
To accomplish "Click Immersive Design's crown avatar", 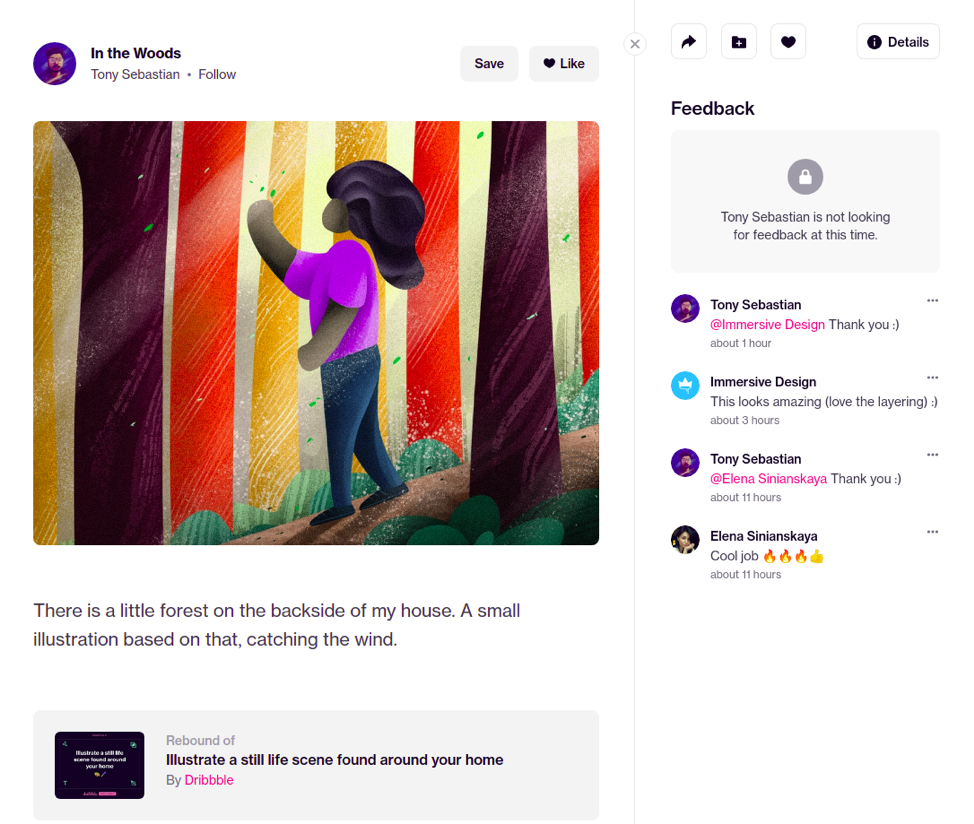I will pyautogui.click(x=685, y=385).
